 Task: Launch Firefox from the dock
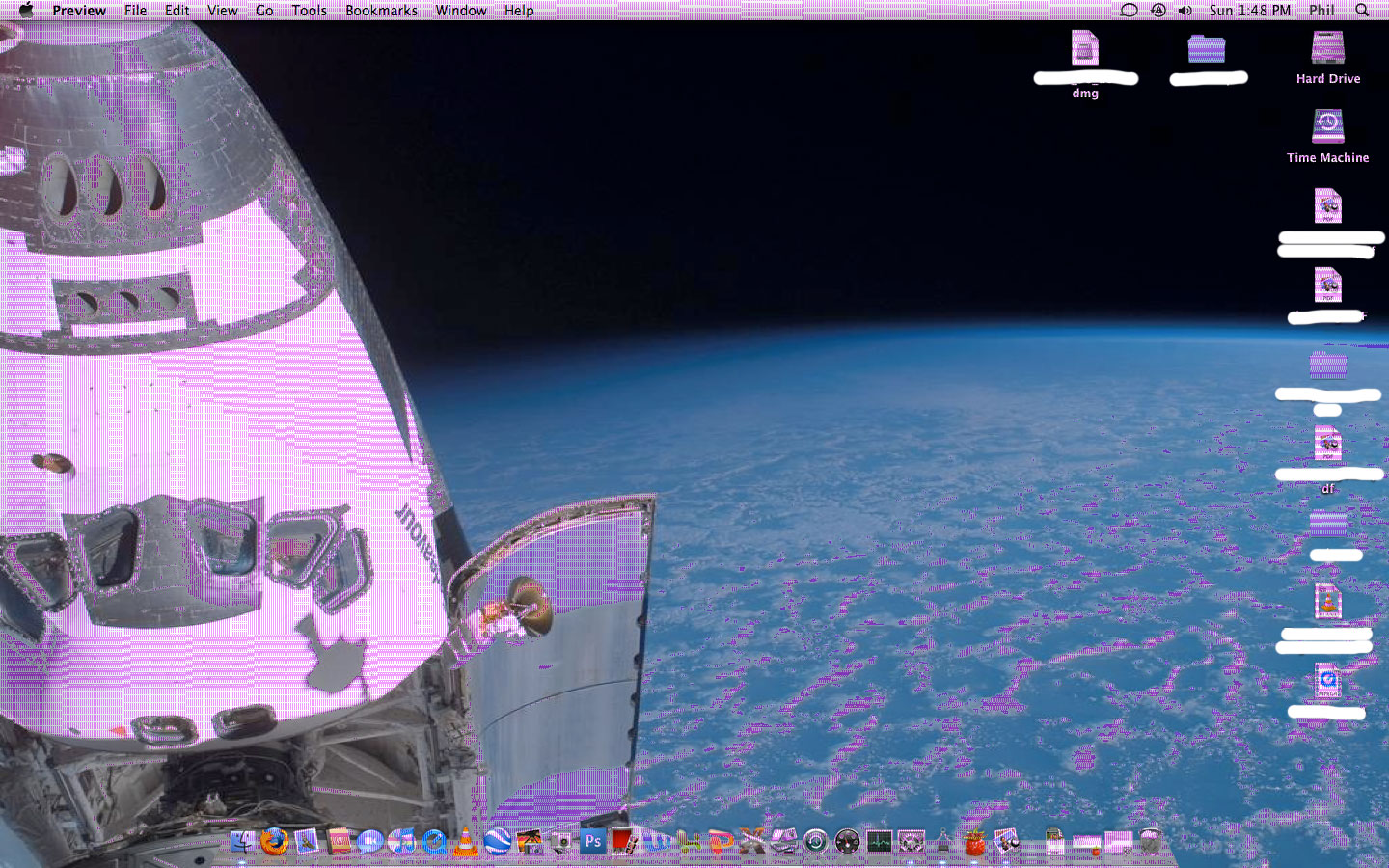click(275, 842)
